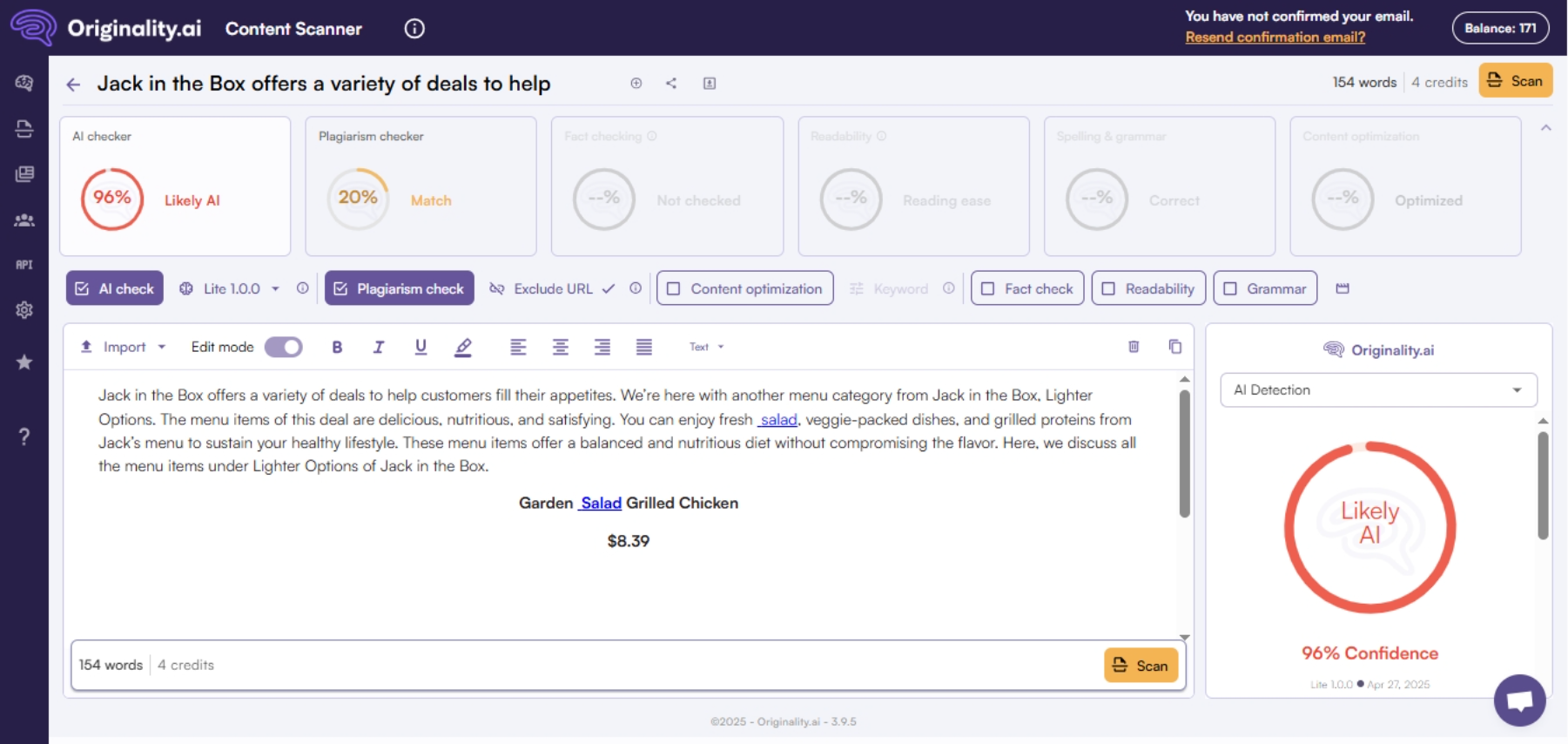
Task: Open the API sidebar icon
Action: point(24,265)
